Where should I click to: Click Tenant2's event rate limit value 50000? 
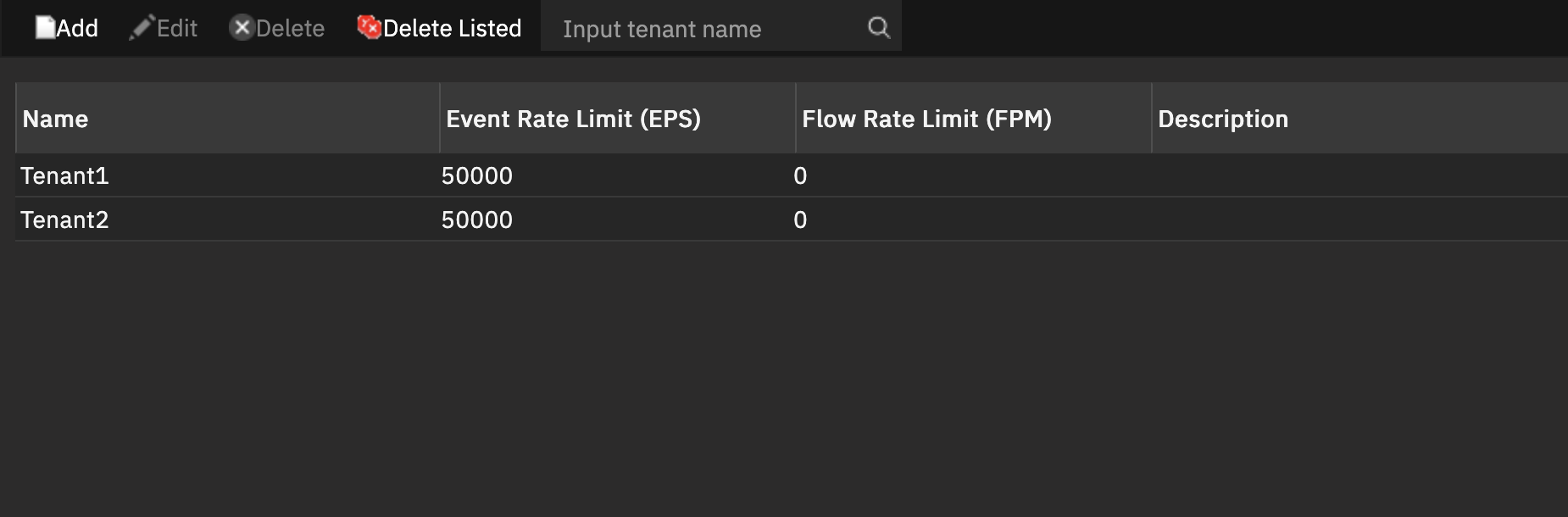tap(477, 220)
